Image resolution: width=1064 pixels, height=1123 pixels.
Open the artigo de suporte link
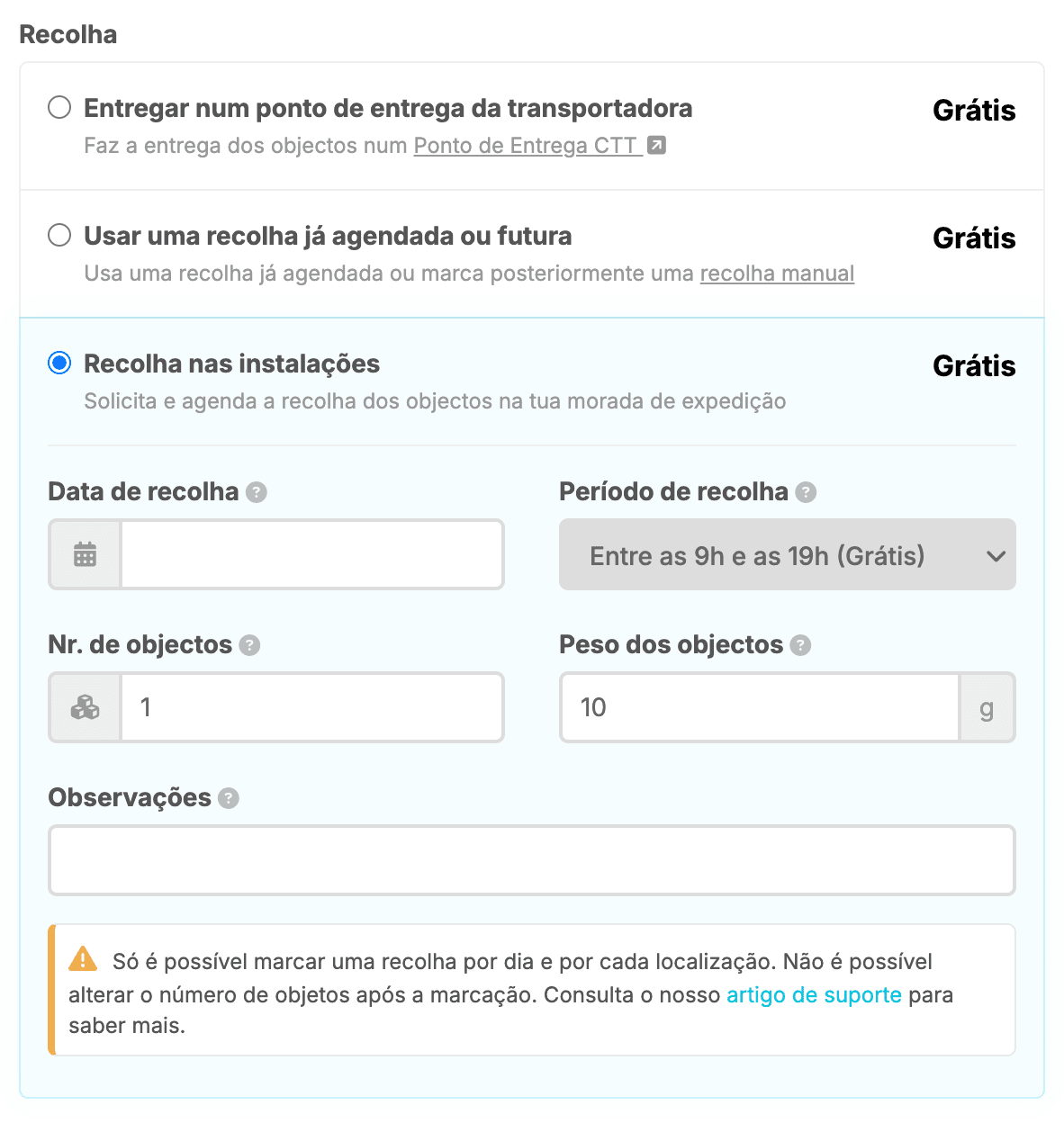click(814, 994)
